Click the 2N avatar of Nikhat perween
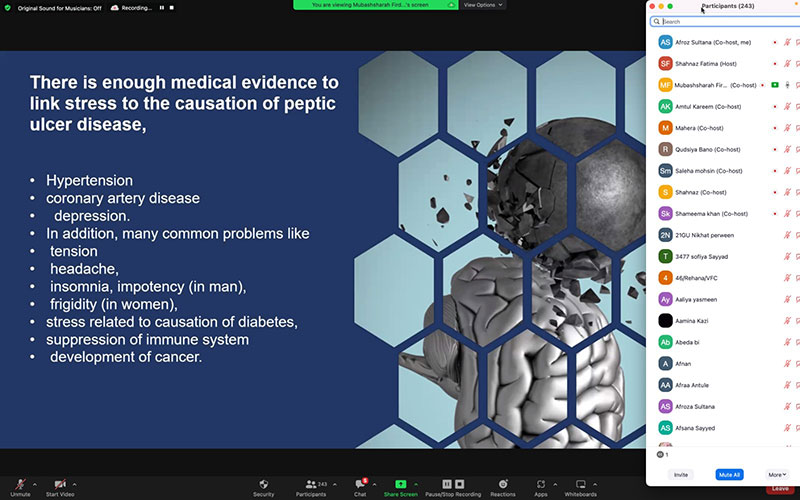Image resolution: width=800 pixels, height=500 pixels. 665,235
